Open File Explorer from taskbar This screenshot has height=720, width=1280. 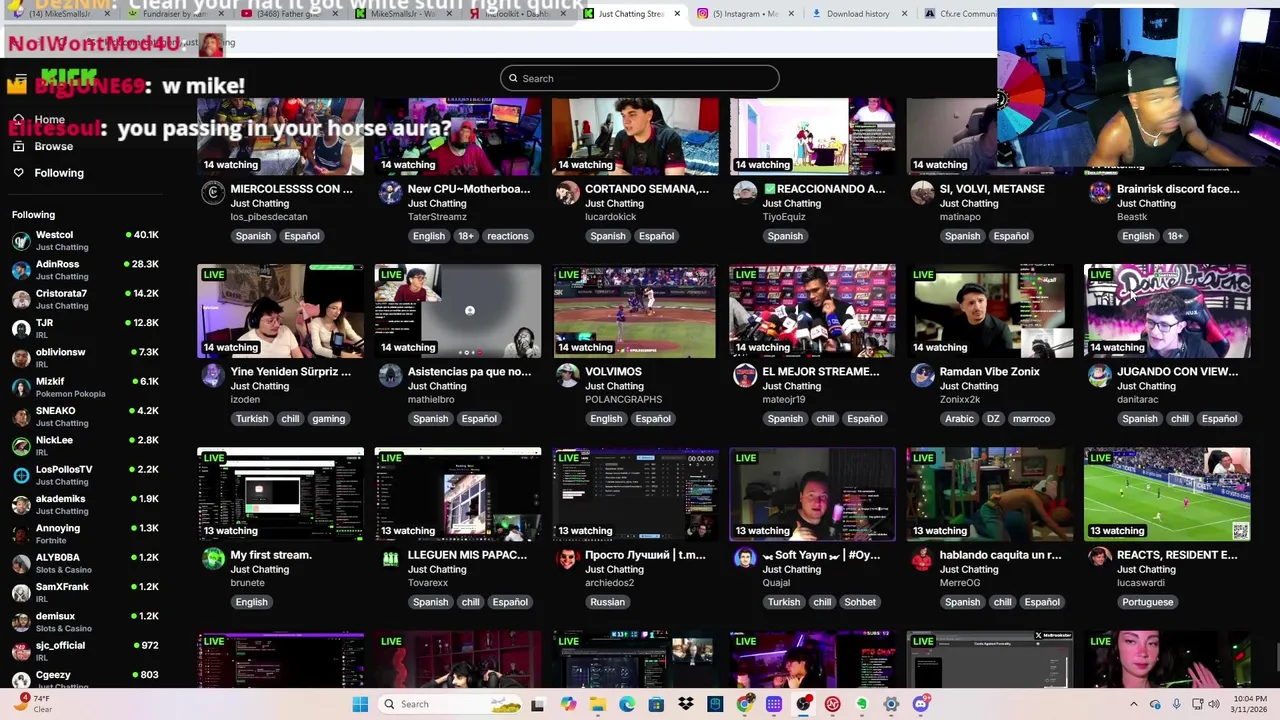[598, 704]
